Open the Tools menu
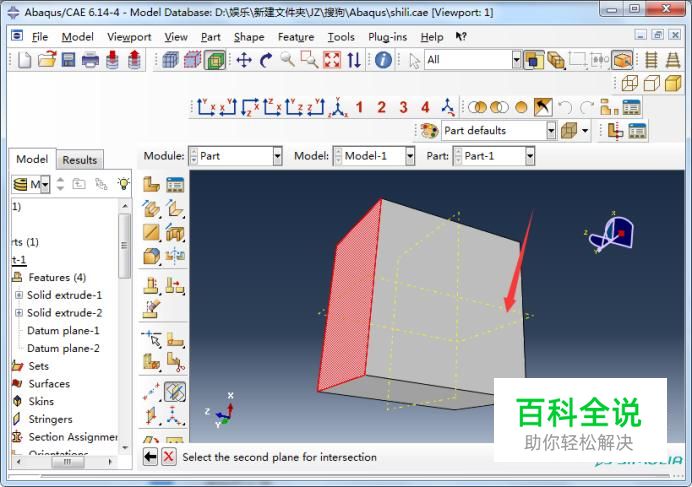 [341, 37]
